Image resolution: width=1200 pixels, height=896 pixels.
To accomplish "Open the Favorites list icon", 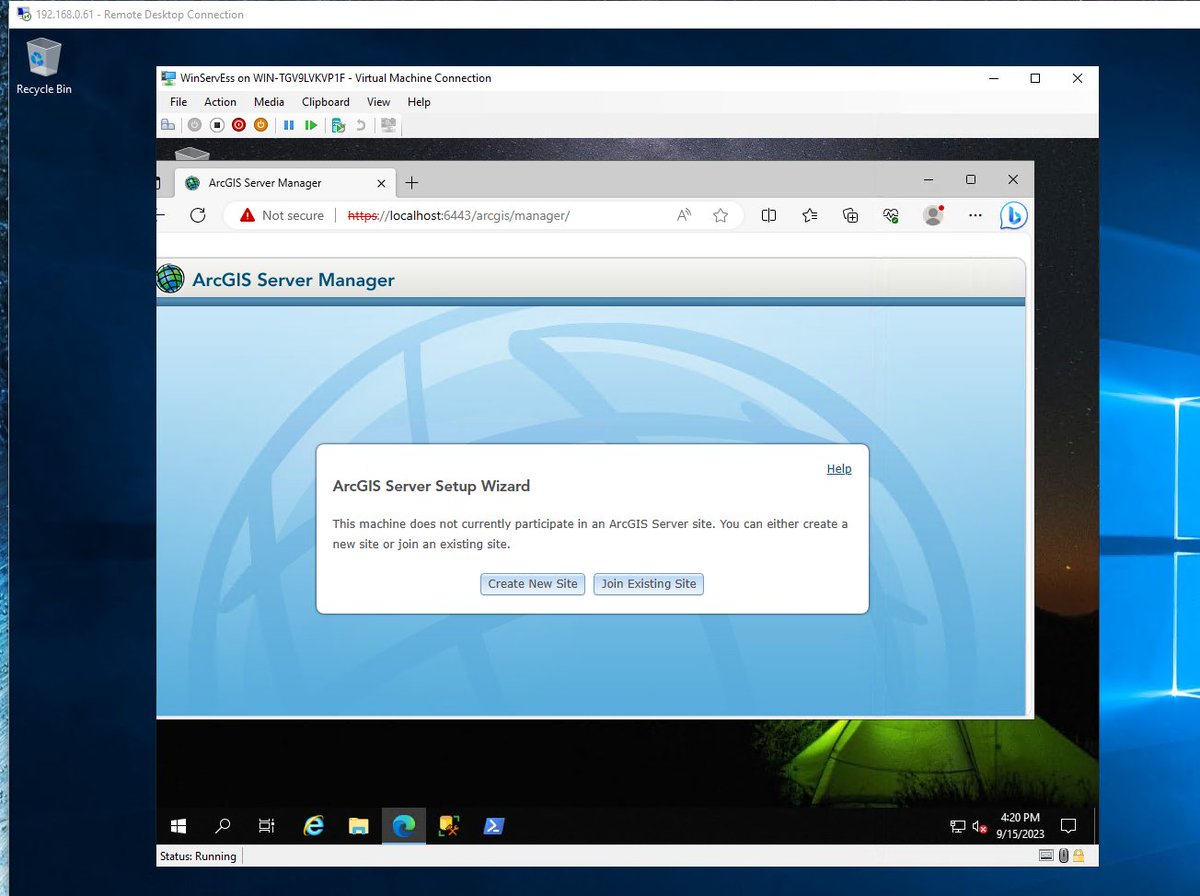I will click(810, 215).
